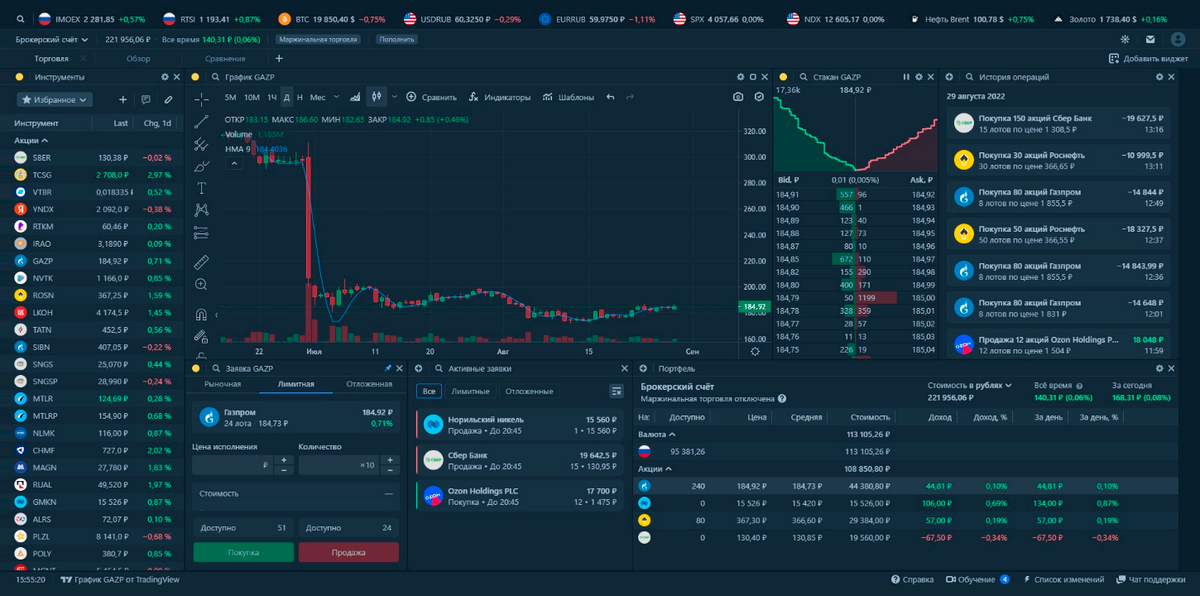Open the Стоимость в рублях currency dropdown
This screenshot has width=1200, height=596.
(970, 385)
